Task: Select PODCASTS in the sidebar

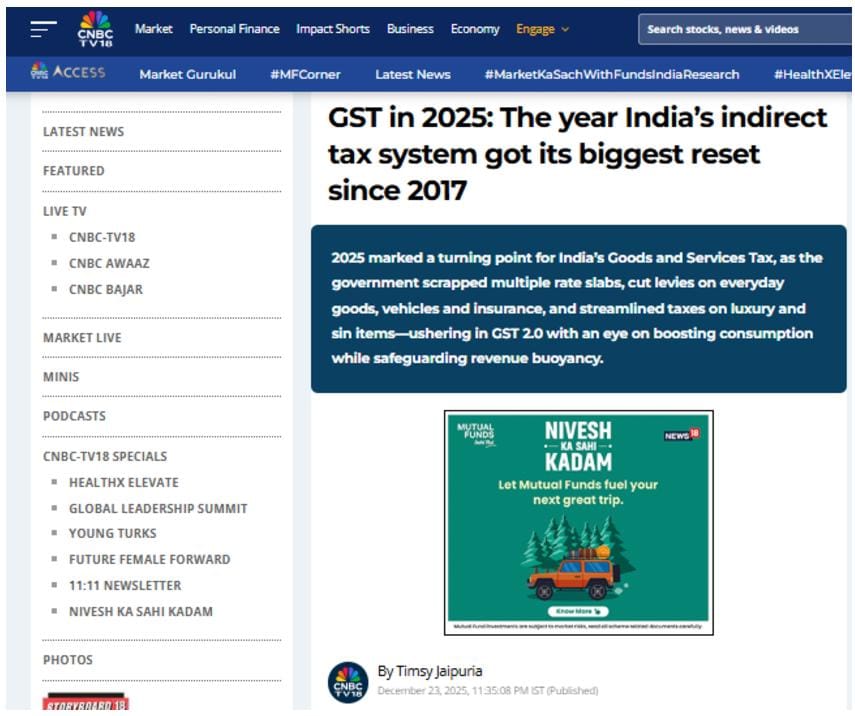Action: (x=75, y=416)
